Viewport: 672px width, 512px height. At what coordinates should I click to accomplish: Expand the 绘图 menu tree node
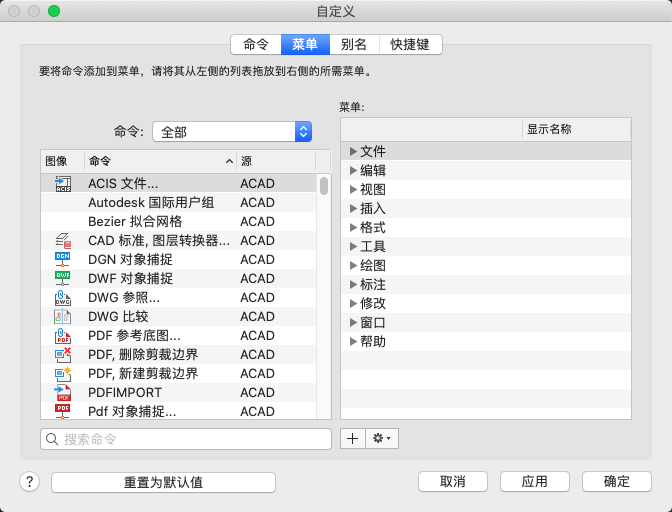[x=353, y=265]
